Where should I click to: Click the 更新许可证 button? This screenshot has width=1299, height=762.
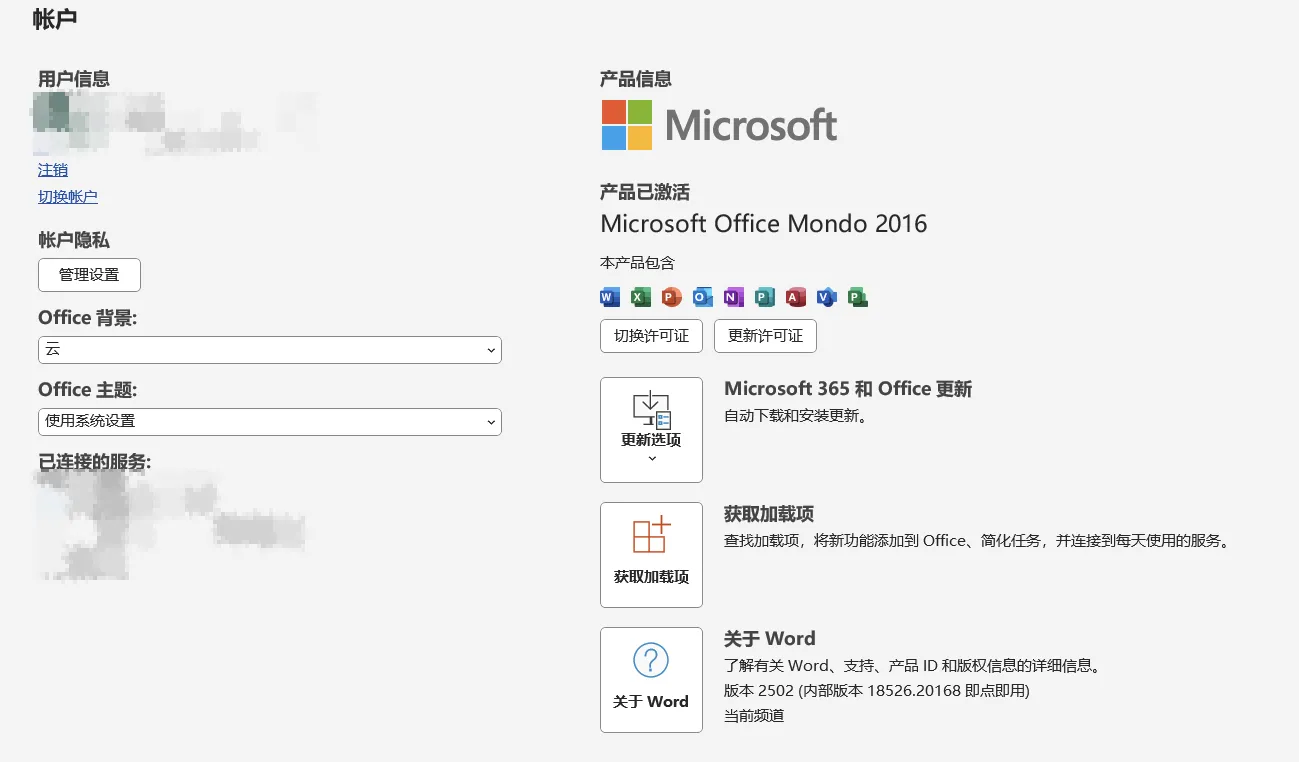765,336
